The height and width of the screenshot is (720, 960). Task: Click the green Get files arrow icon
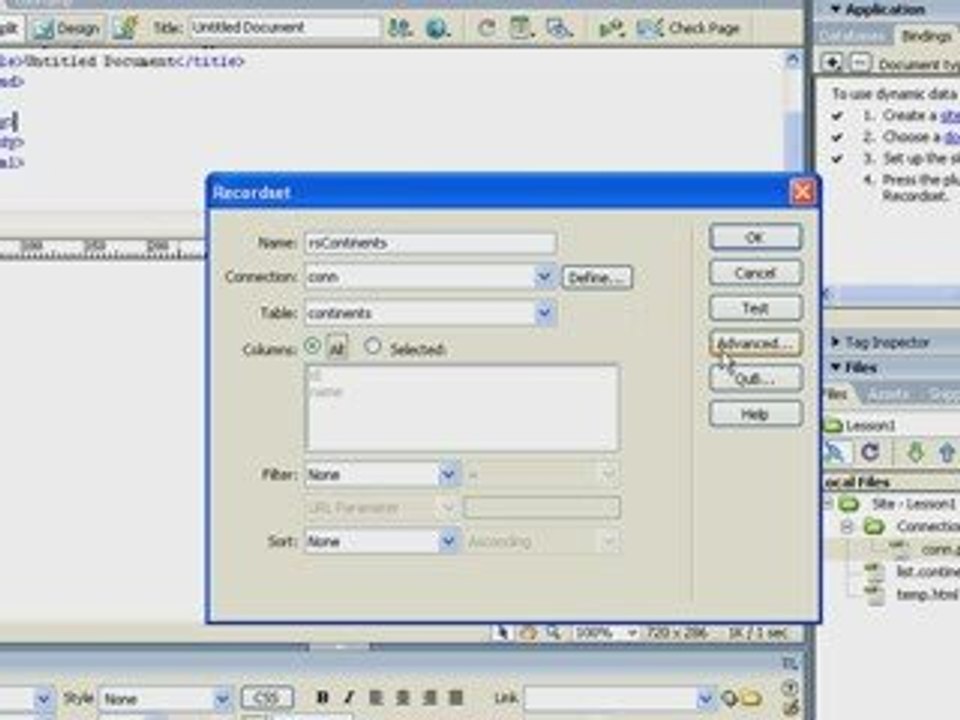915,453
